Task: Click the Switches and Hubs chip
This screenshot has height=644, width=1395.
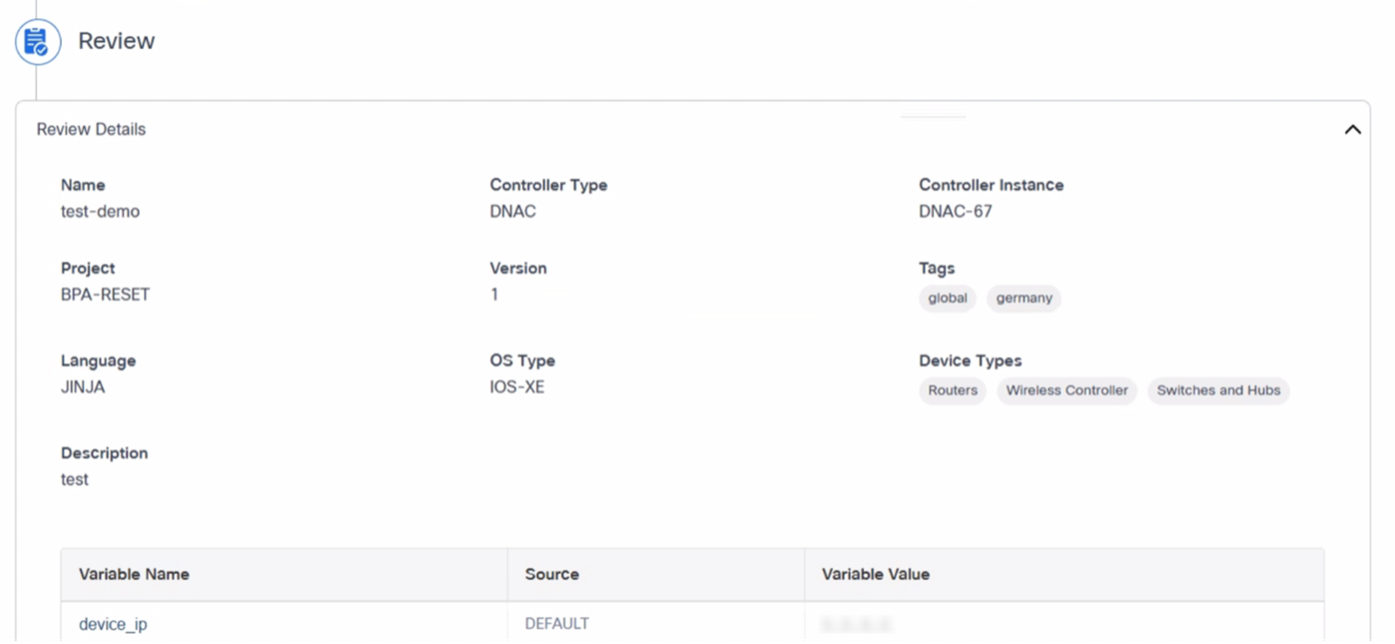Action: click(1218, 390)
